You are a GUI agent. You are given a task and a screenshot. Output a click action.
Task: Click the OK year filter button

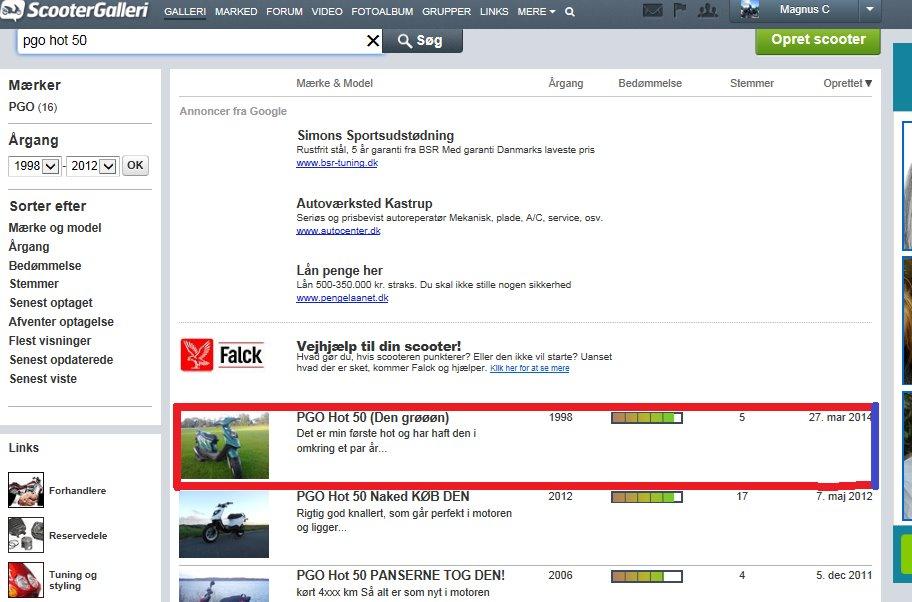[135, 165]
